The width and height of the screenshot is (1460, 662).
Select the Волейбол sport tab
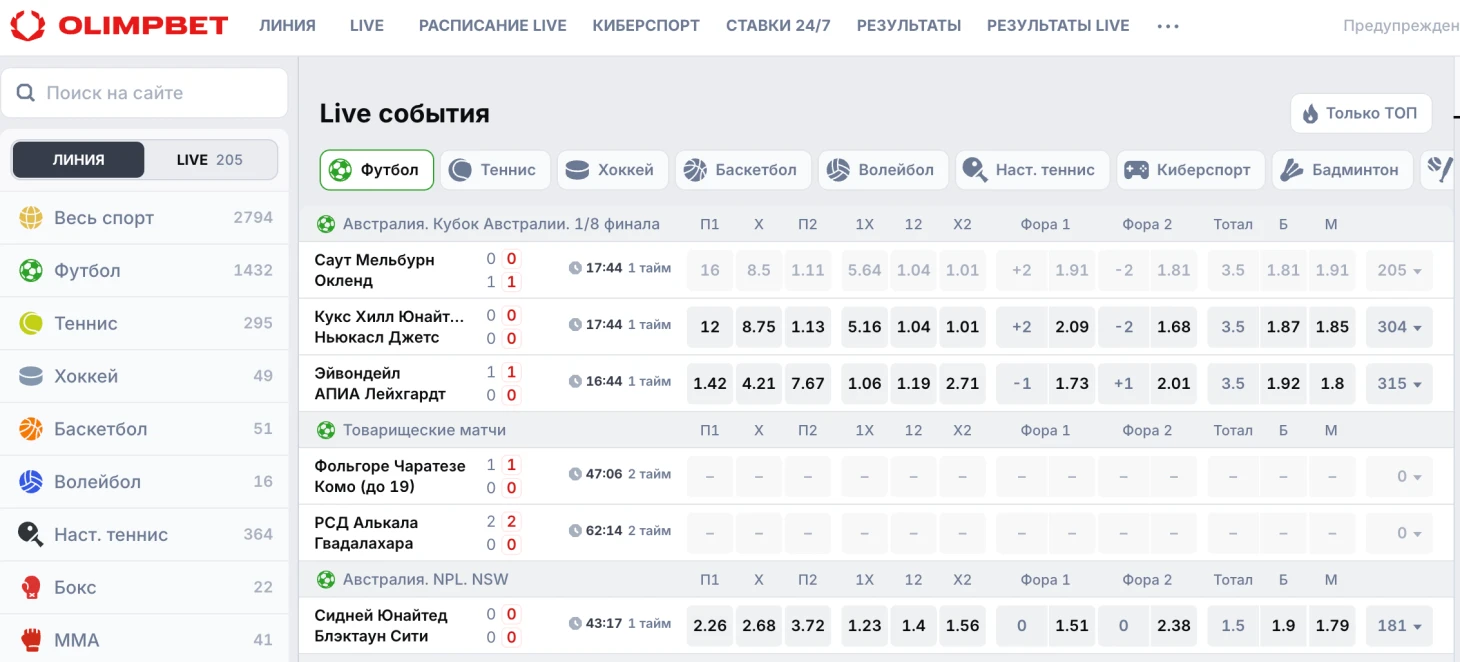[883, 170]
